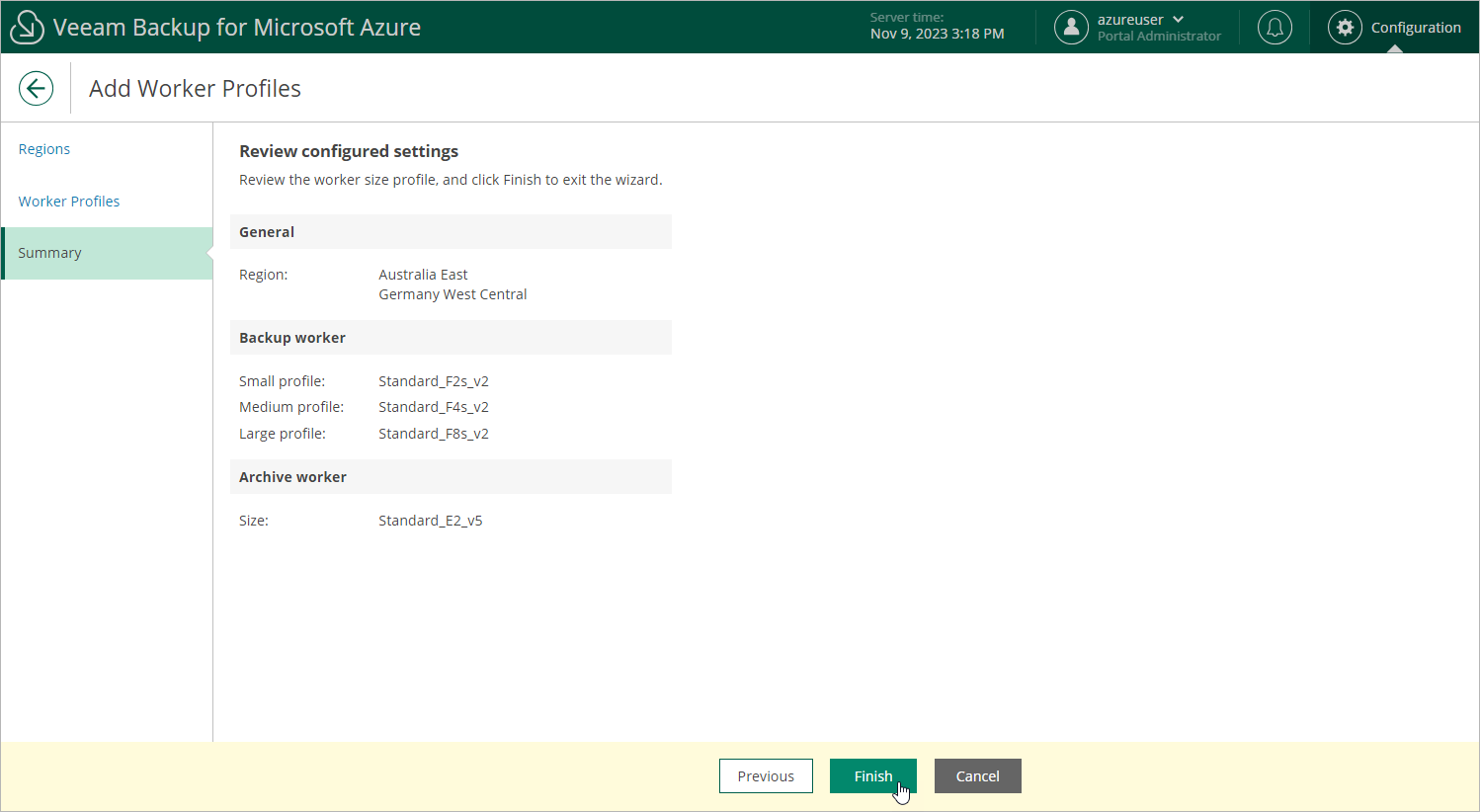Open the Worker Profiles wizard step
Screen dimensions: 1480x812
coord(69,202)
